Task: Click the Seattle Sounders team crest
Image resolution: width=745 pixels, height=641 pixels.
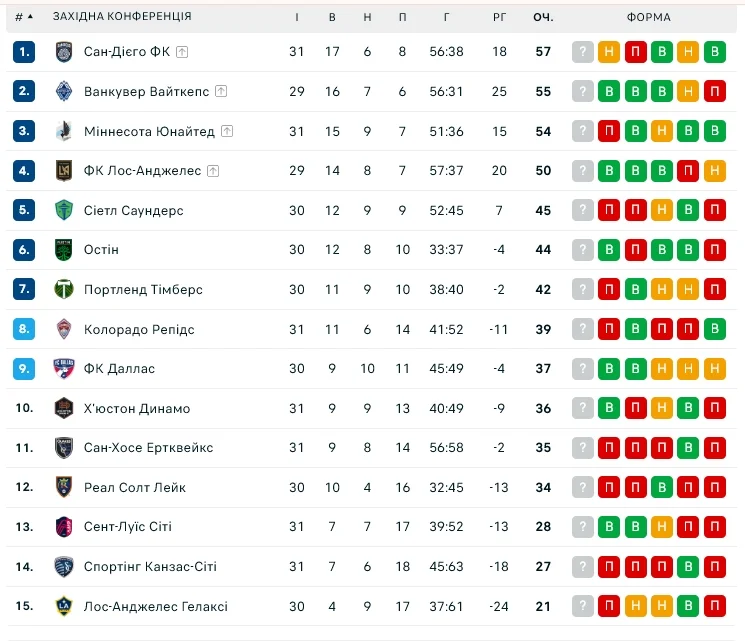Action: click(x=64, y=210)
